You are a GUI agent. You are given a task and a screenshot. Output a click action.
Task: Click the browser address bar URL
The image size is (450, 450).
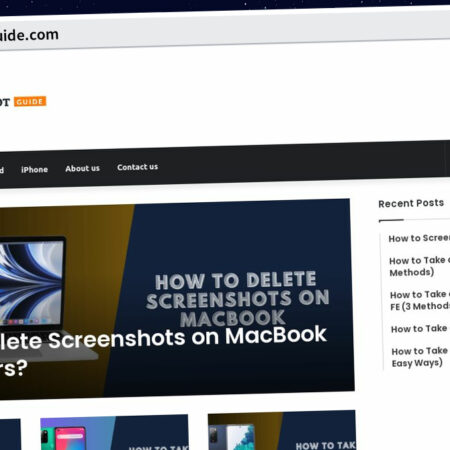coord(29,35)
